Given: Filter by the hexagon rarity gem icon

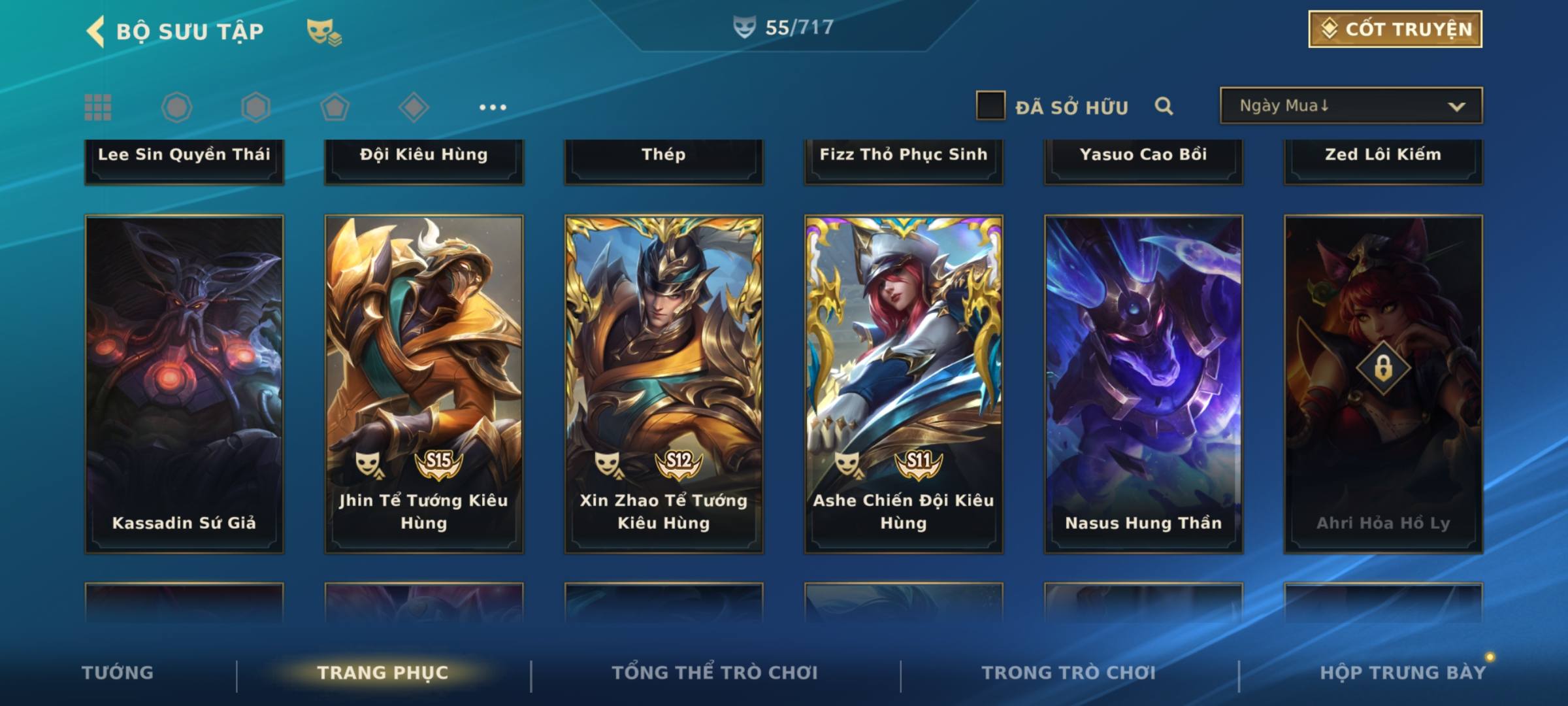Looking at the screenshot, I should pos(255,107).
